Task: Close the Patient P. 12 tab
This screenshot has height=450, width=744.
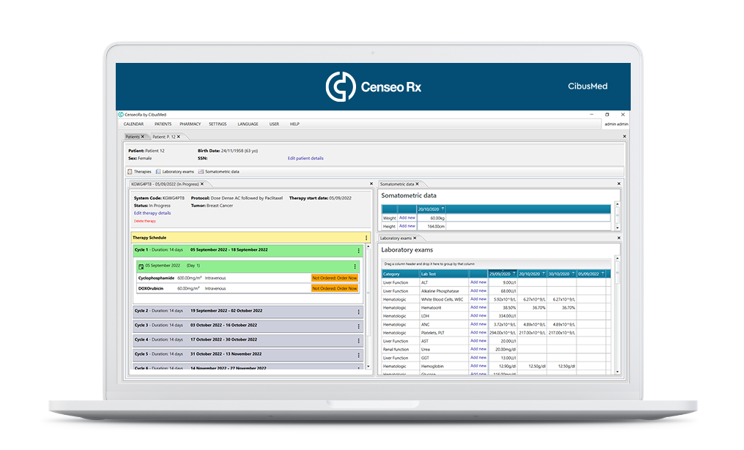Action: [180, 136]
